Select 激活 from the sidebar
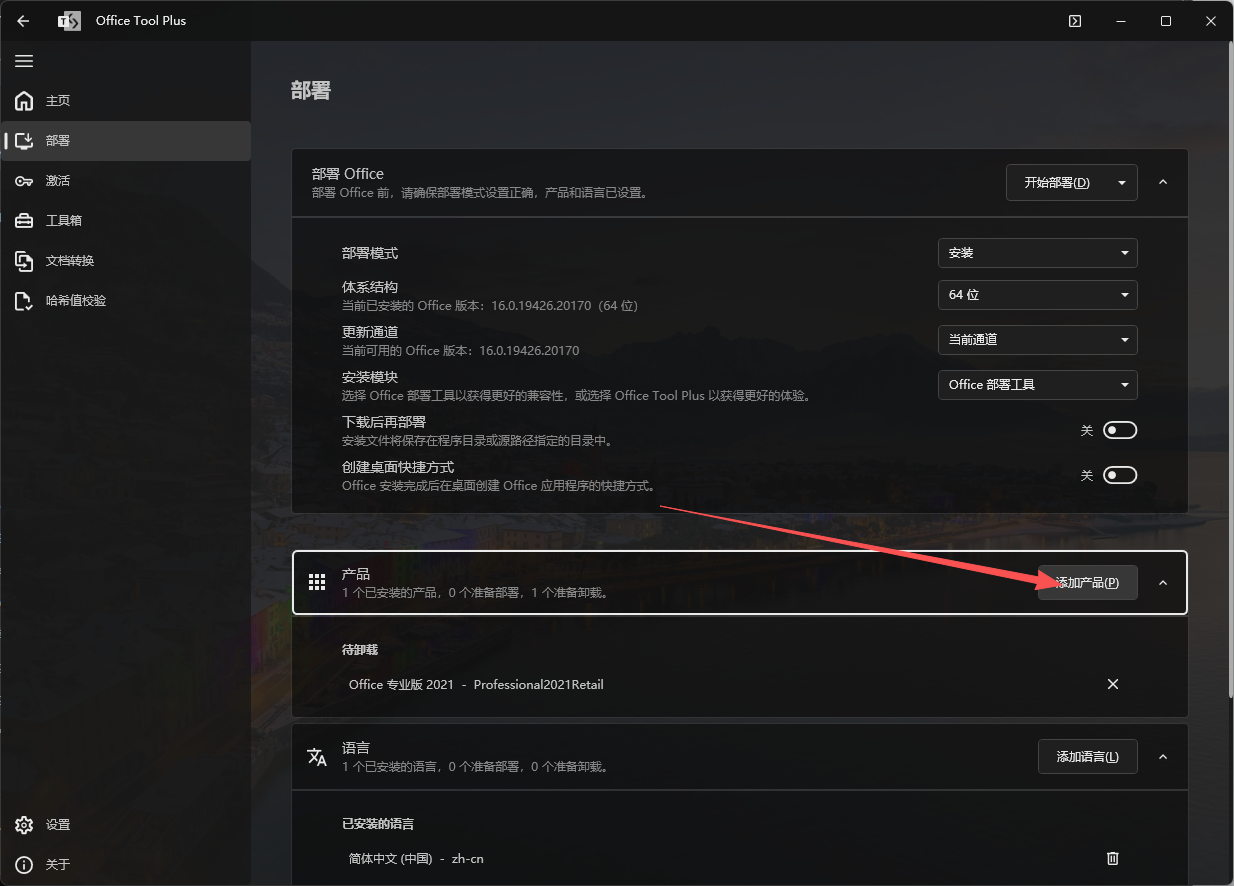Viewport: 1234px width, 886px height. click(57, 180)
